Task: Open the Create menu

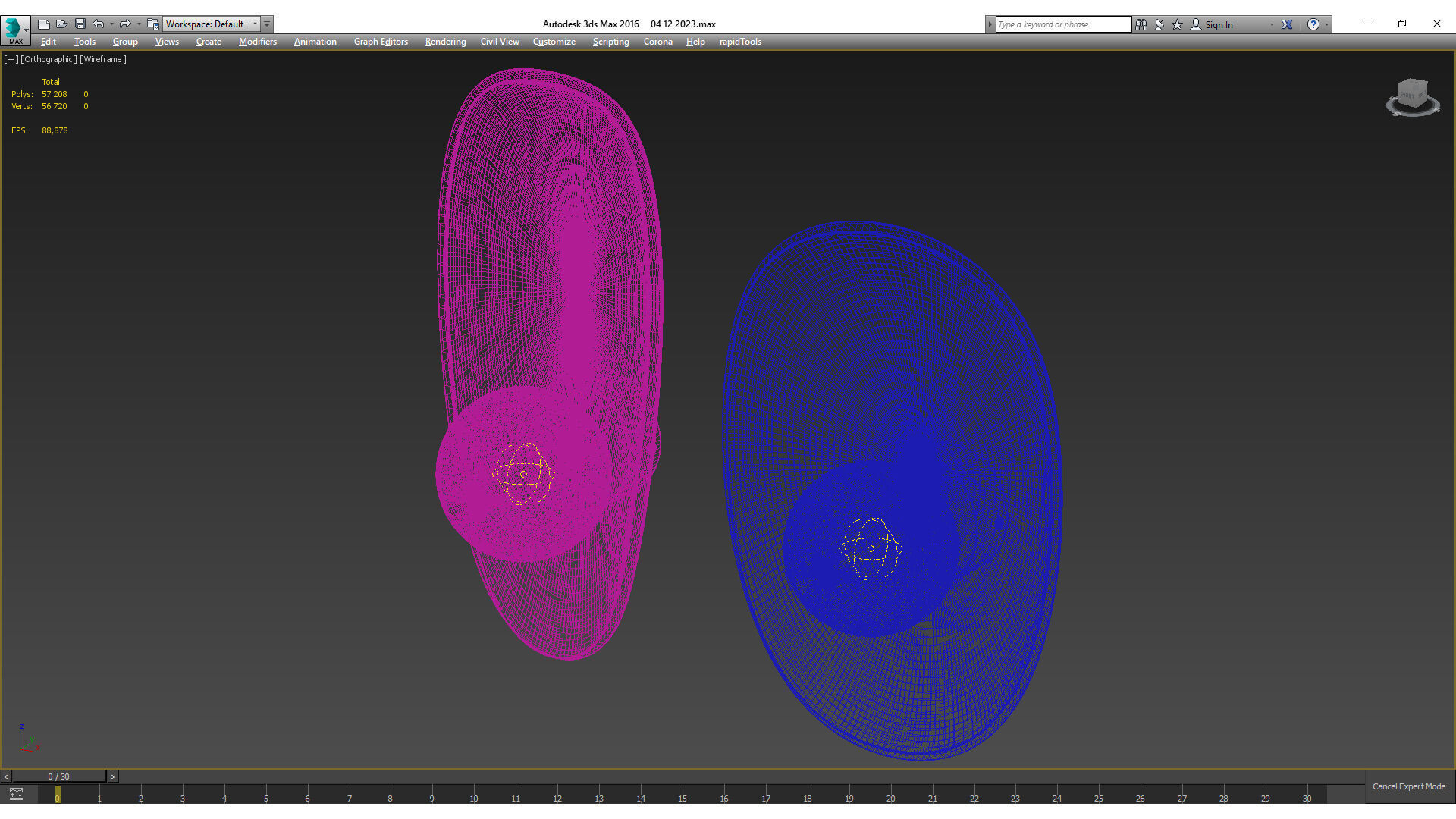Action: pos(209,42)
